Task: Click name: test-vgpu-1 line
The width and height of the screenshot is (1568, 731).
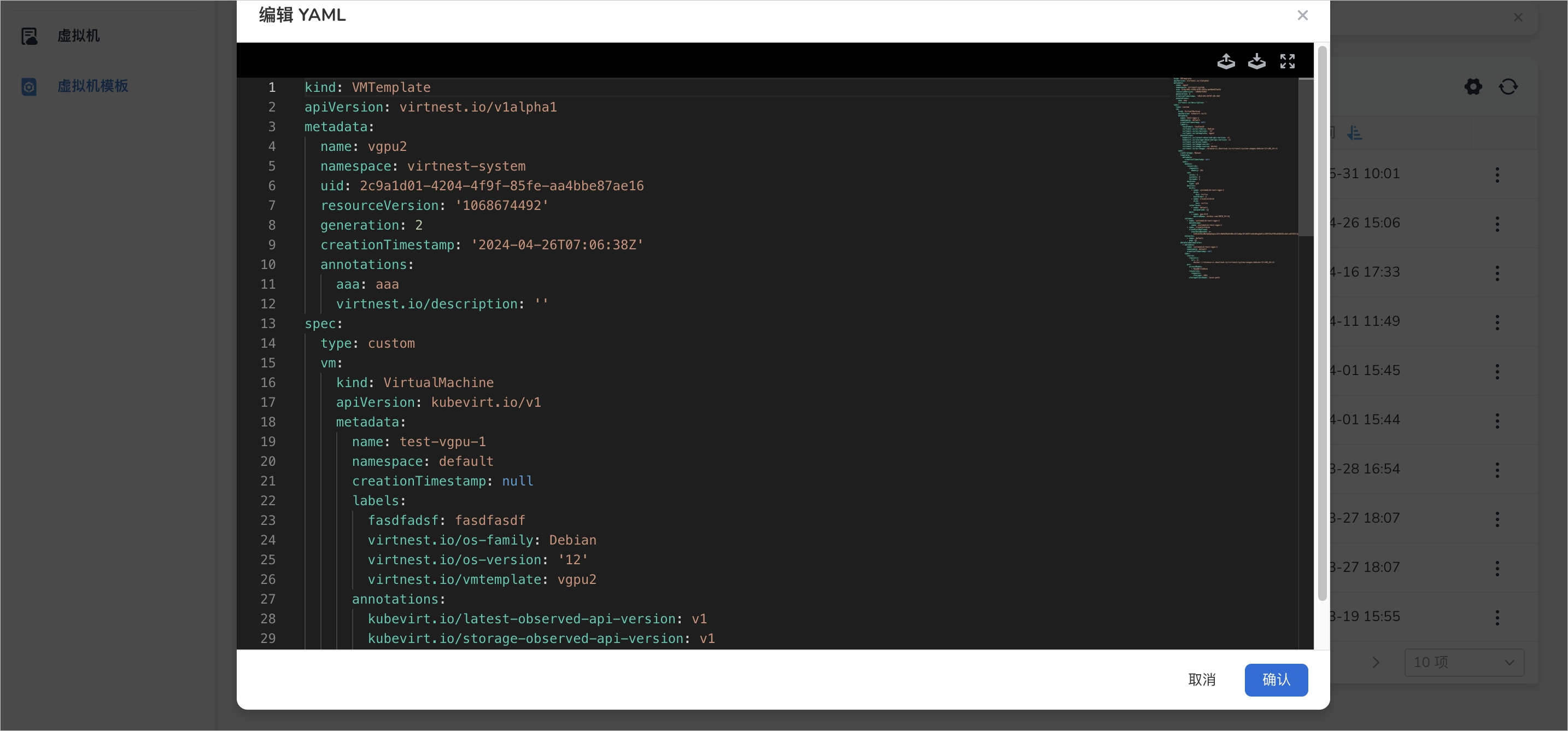Action: (x=419, y=441)
